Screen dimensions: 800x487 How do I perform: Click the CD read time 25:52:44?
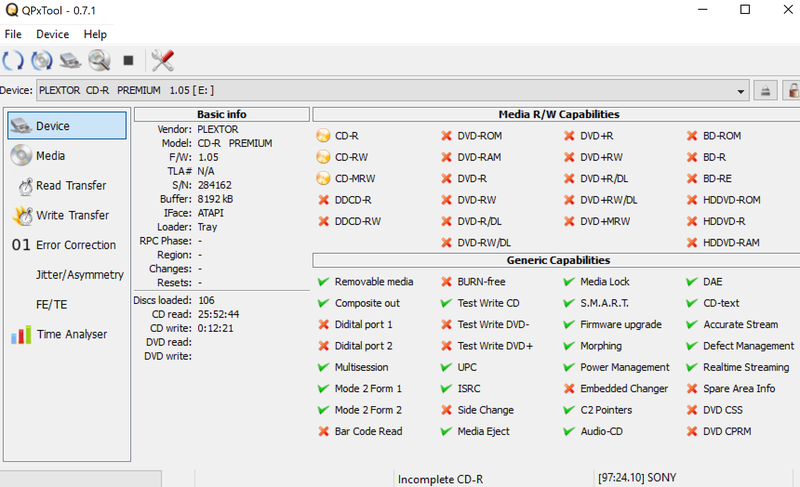point(218,314)
